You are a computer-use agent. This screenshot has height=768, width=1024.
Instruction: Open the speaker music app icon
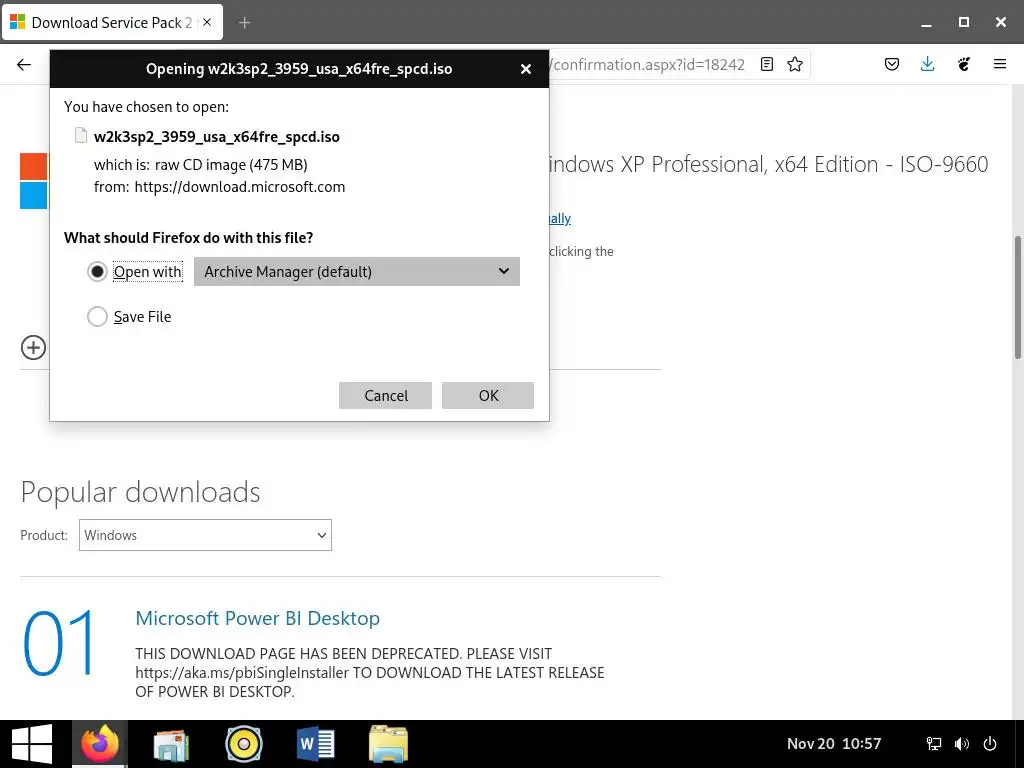[244, 744]
